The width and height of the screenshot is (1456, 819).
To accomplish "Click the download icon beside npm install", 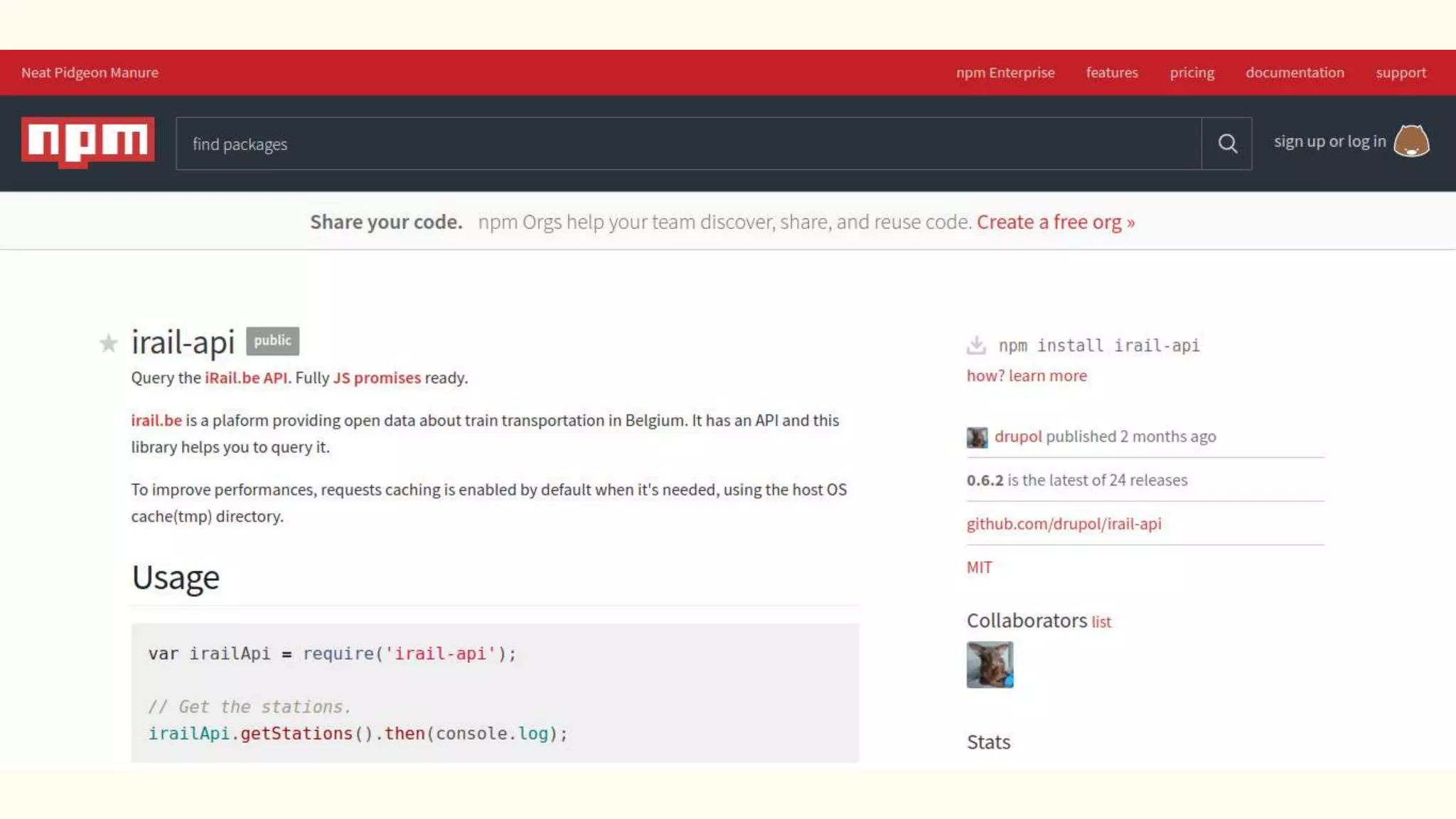I will point(976,346).
